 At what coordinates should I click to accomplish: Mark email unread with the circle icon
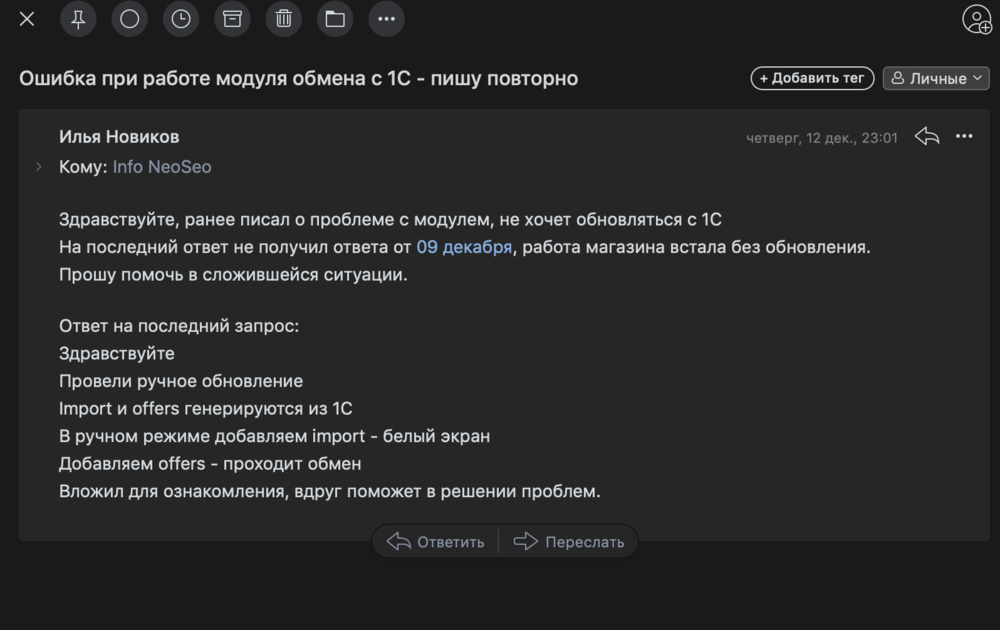click(129, 19)
